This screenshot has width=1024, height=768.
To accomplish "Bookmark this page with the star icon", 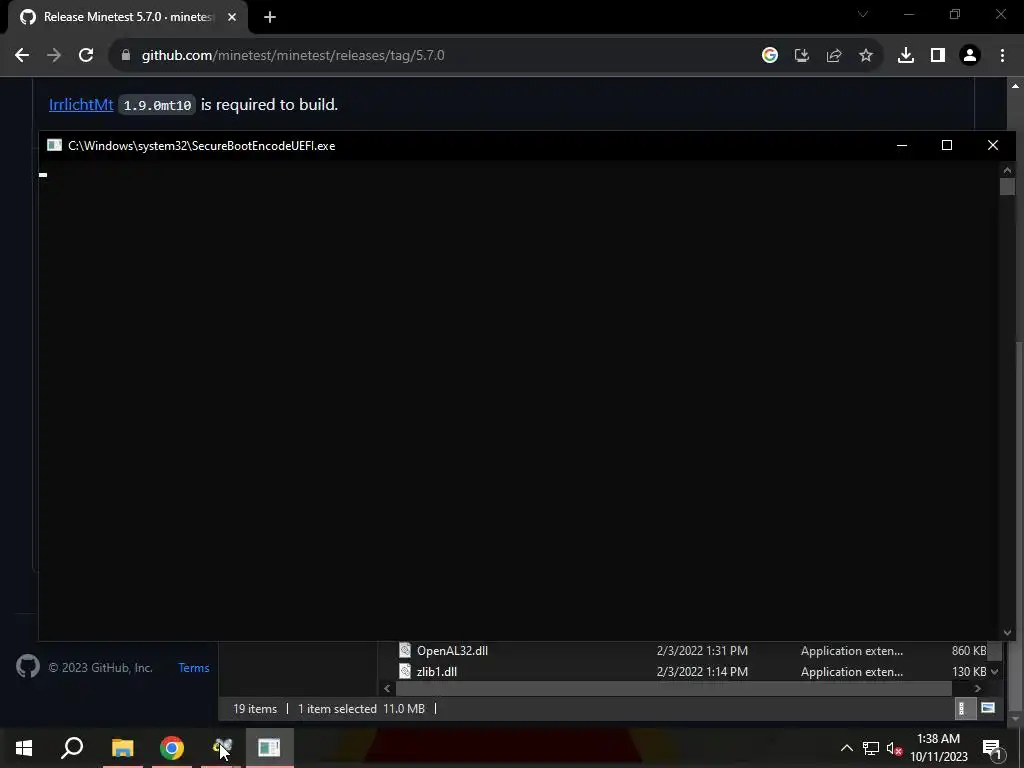I will coord(866,56).
